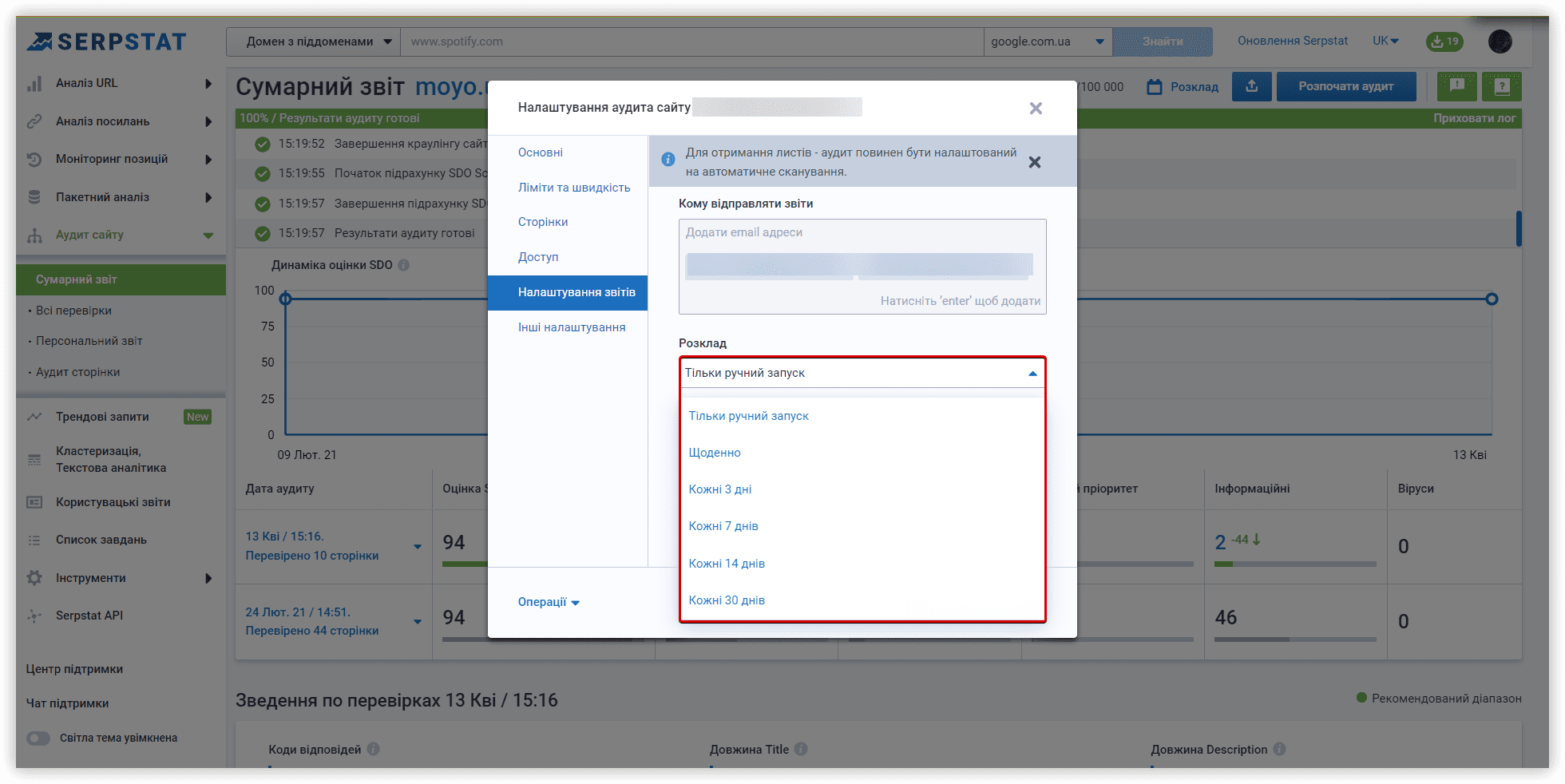Toggle the light theme switch
The width and height of the screenshot is (1565, 784).
click(x=38, y=738)
